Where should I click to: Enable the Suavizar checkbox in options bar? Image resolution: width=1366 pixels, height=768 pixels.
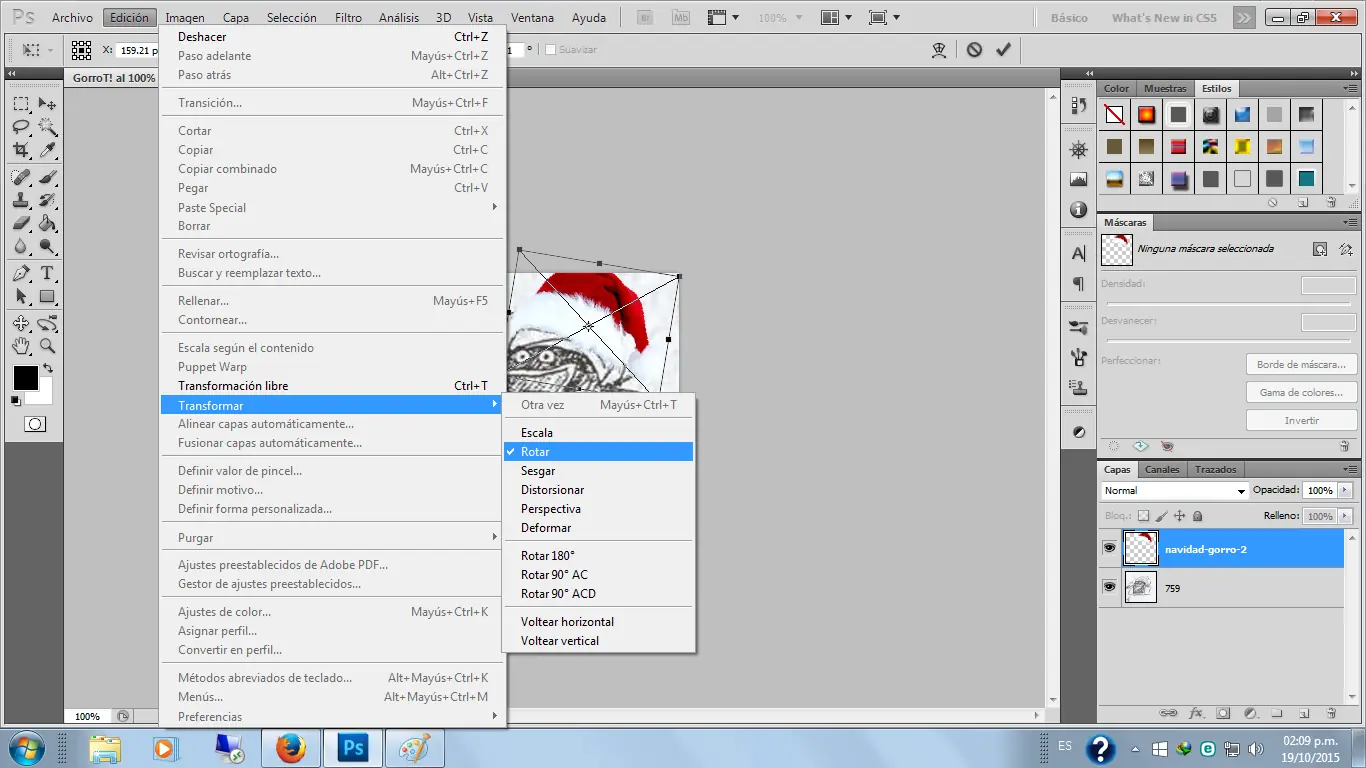(549, 49)
